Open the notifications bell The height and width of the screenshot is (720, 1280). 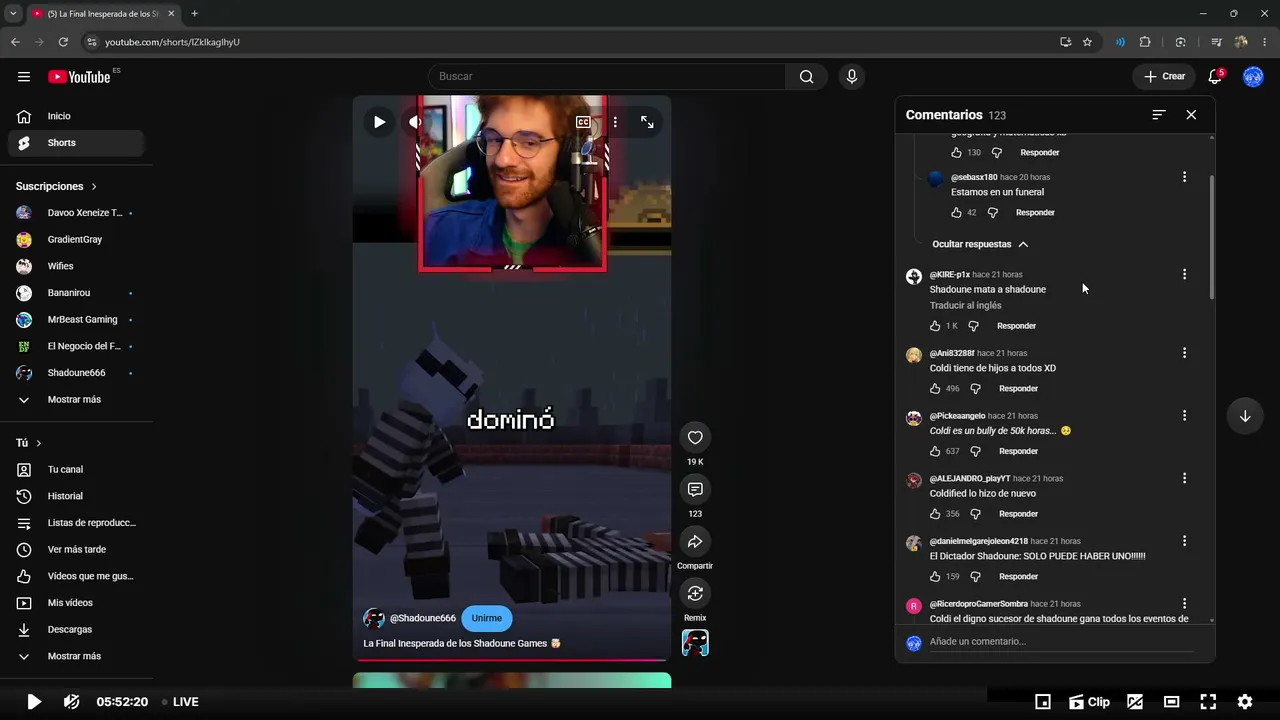[x=1215, y=77]
